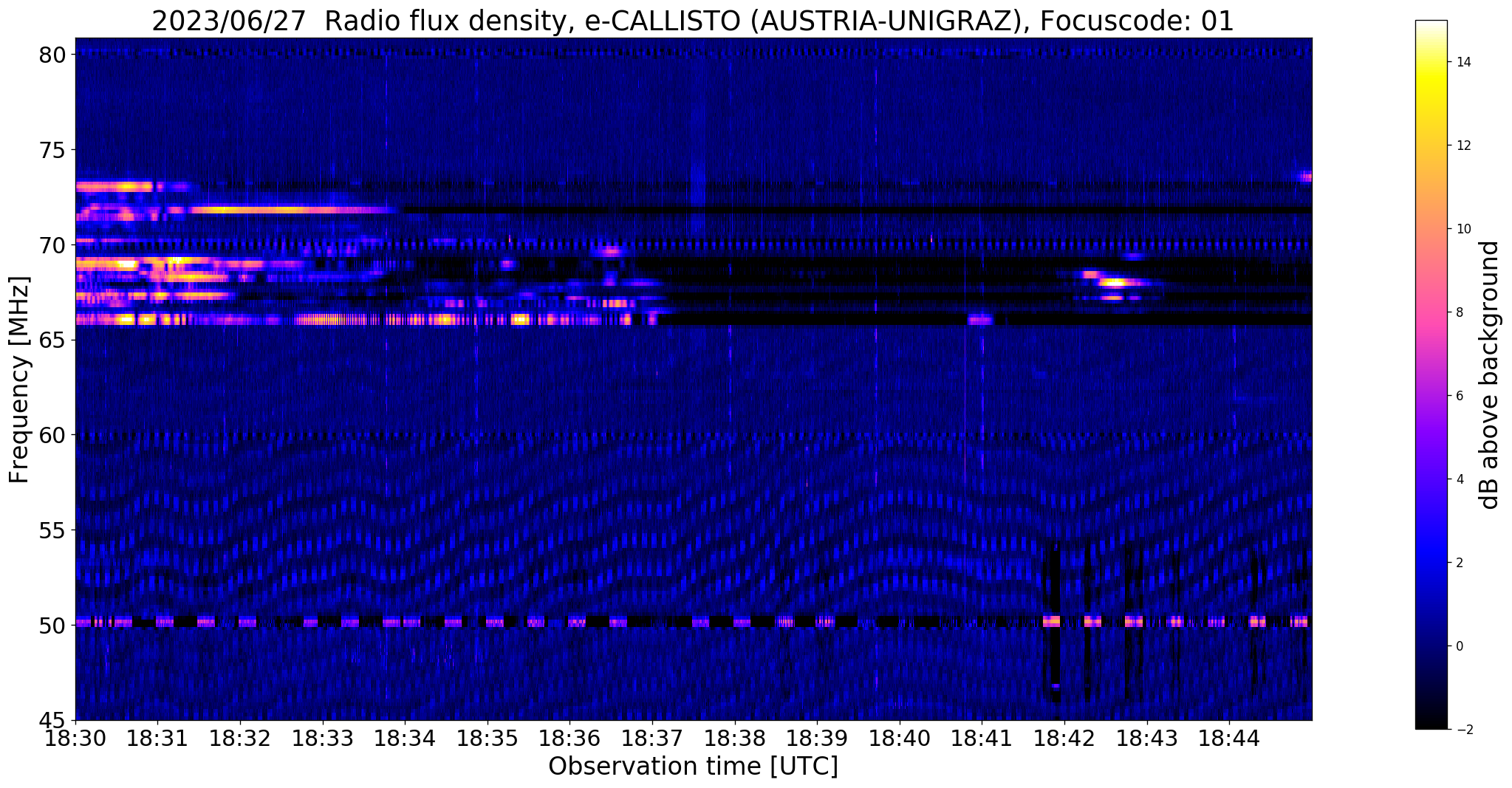Image resolution: width=1512 pixels, height=788 pixels.
Task: Click the colorbar tick label 4
Action: tap(1459, 479)
